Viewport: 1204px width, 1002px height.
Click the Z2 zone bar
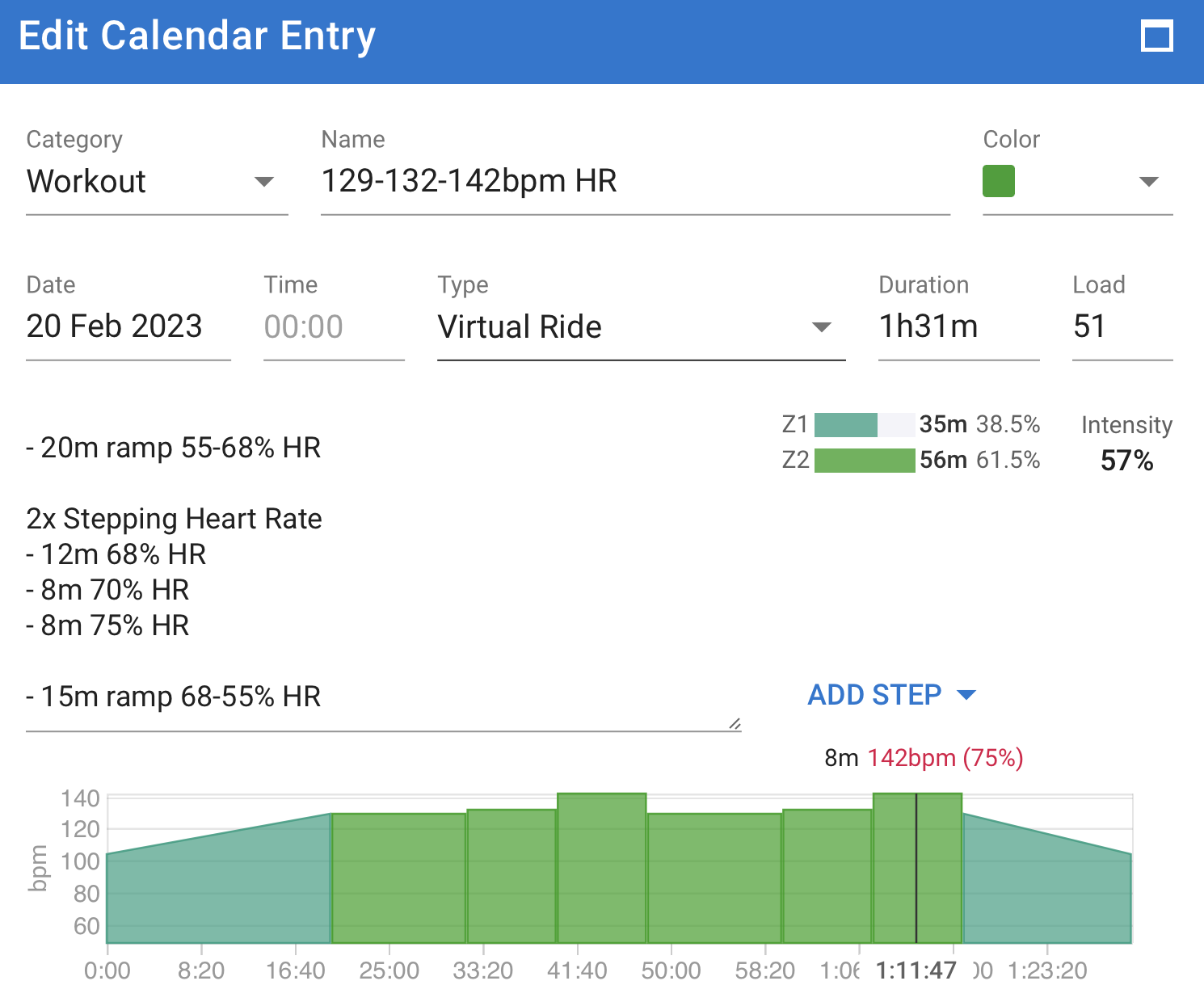[x=864, y=461]
